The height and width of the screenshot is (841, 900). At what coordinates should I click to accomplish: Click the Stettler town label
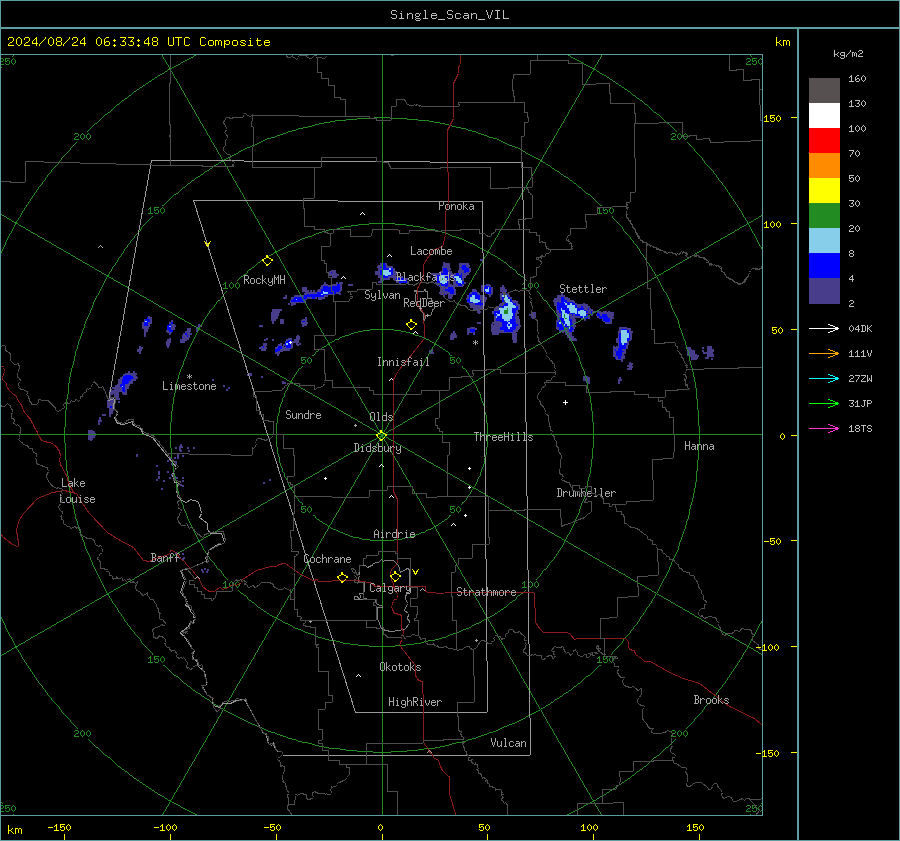[x=583, y=289]
